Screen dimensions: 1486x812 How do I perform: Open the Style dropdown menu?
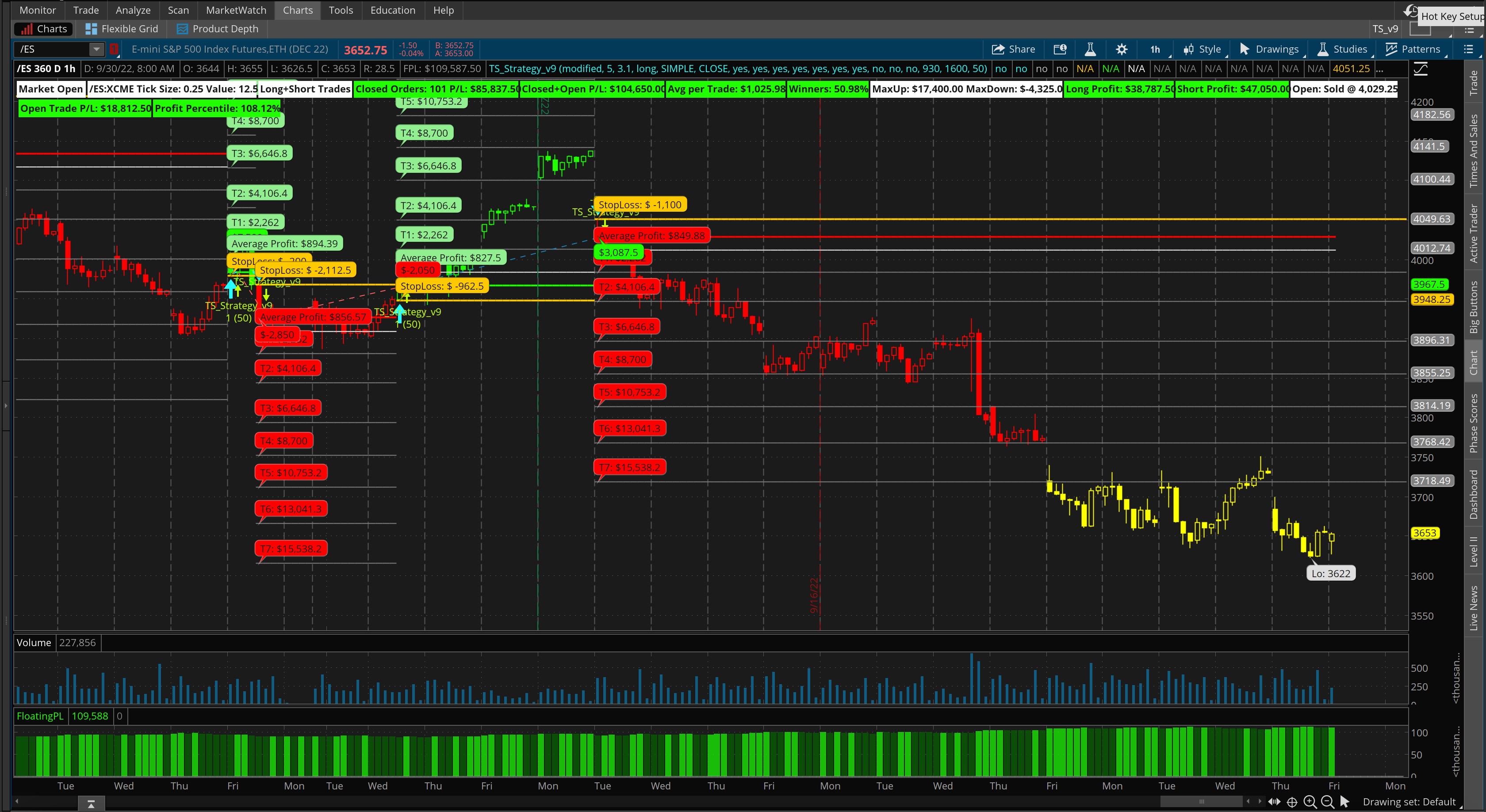pos(1202,50)
